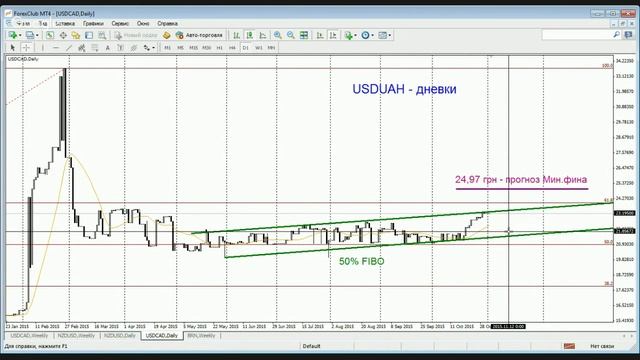Select the D1 timeframe button
The width and height of the screenshot is (640, 360).
point(245,48)
